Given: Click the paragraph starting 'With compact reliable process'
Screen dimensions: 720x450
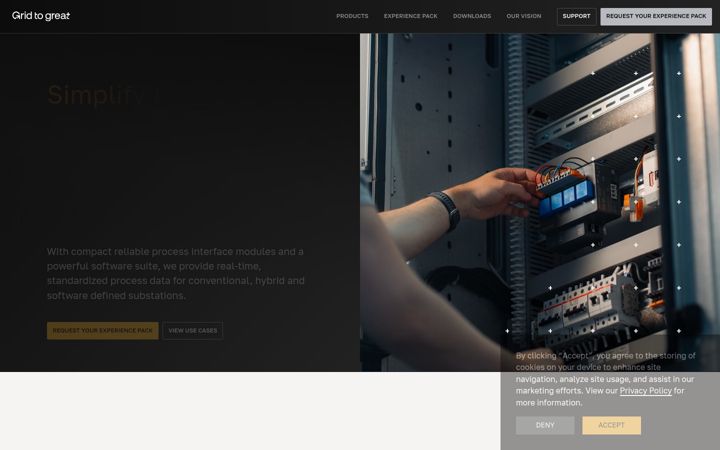Looking at the screenshot, I should pyautogui.click(x=175, y=273).
